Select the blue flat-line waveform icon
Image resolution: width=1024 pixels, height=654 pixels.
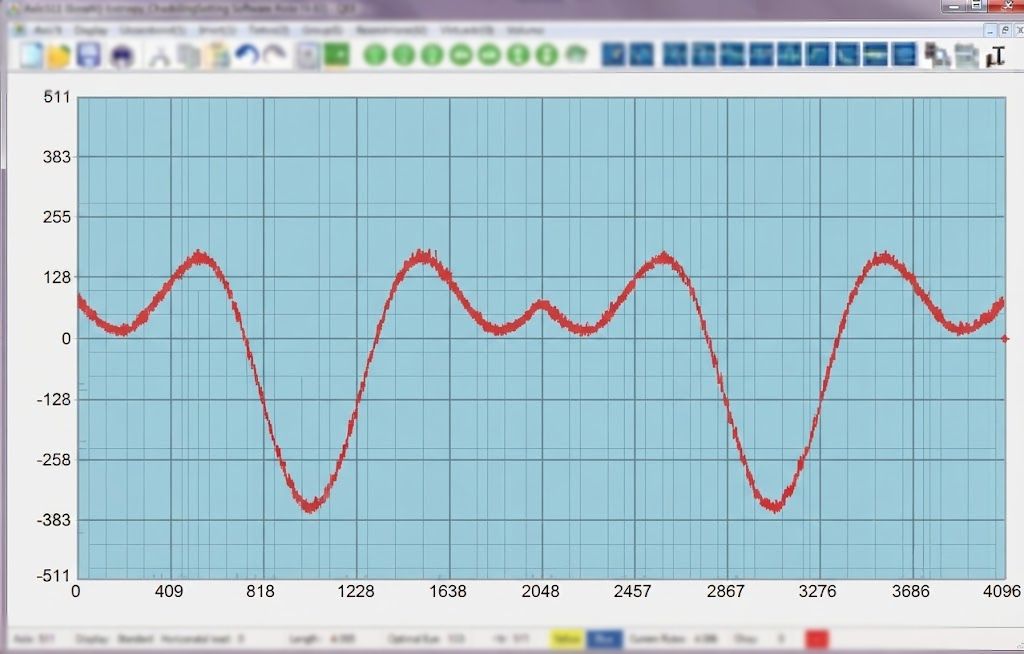[875, 55]
